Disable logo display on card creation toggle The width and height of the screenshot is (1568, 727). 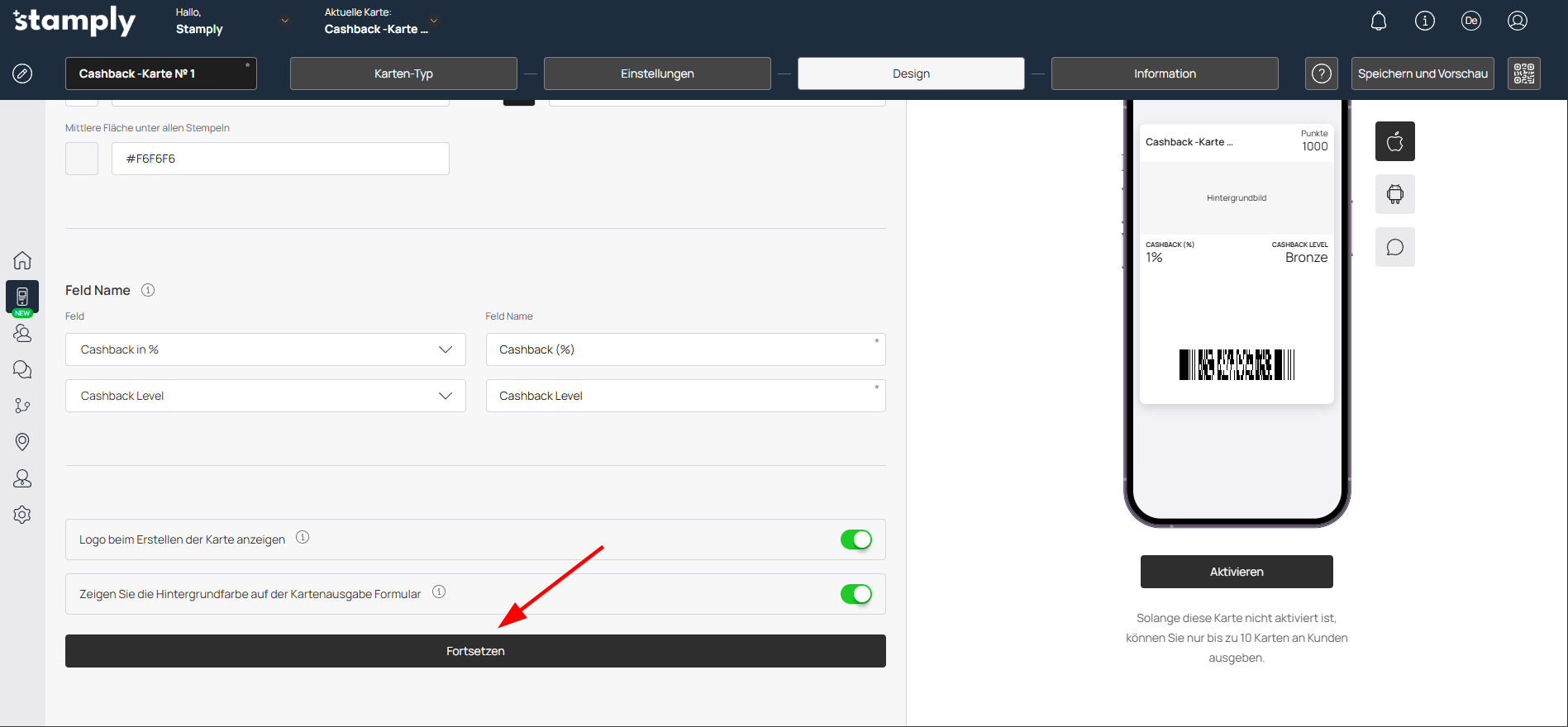coord(855,539)
